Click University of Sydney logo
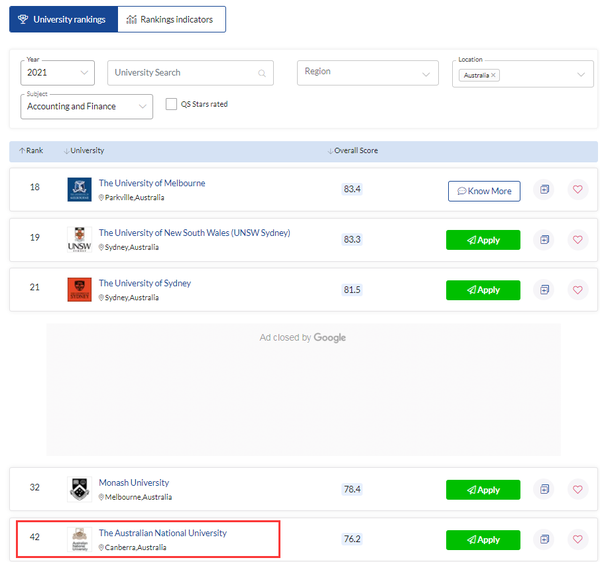 pyautogui.click(x=80, y=290)
